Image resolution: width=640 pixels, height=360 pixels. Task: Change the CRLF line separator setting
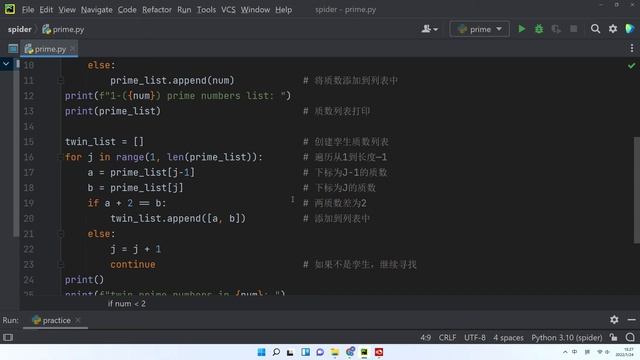coord(447,338)
